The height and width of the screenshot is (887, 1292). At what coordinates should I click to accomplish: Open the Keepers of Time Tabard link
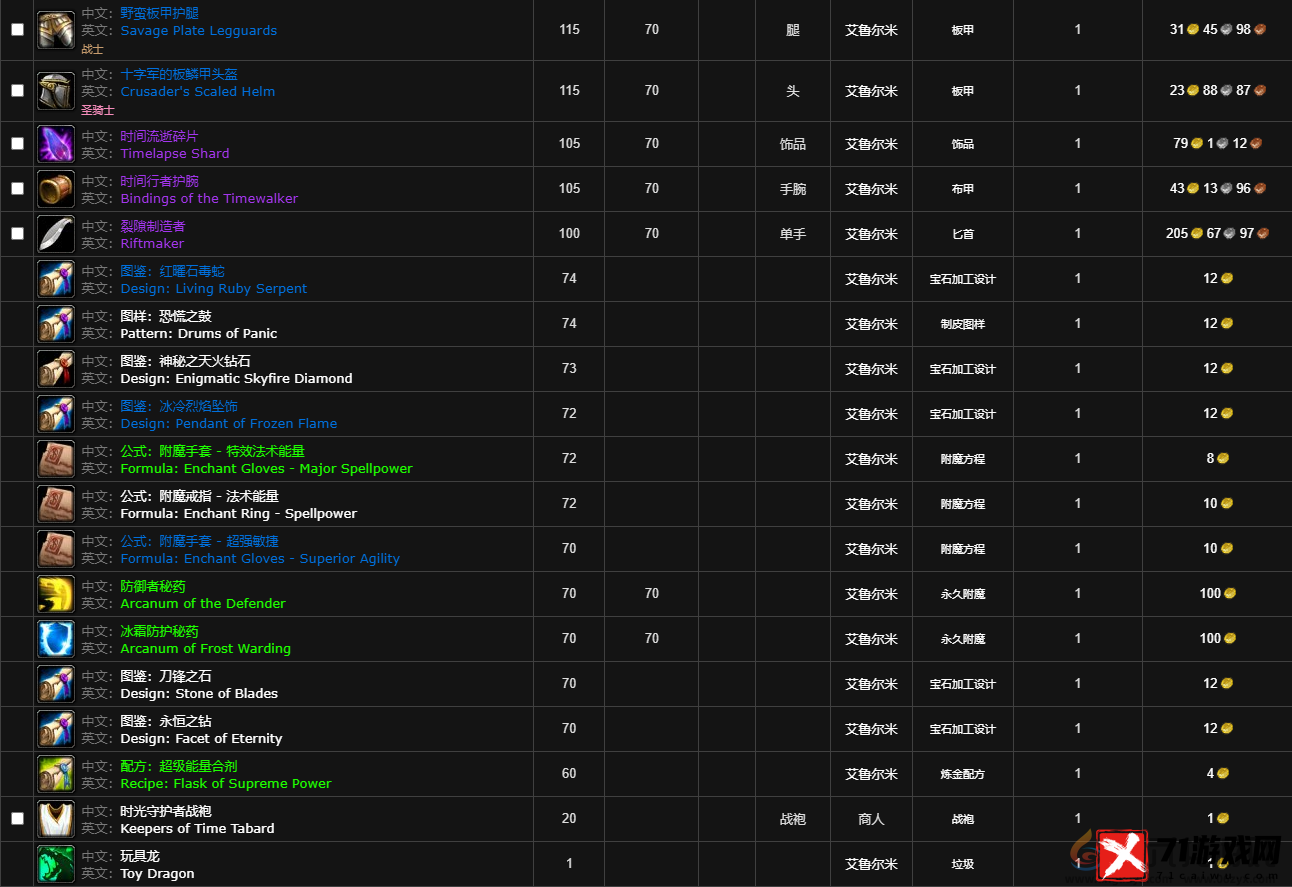pyautogui.click(x=197, y=829)
